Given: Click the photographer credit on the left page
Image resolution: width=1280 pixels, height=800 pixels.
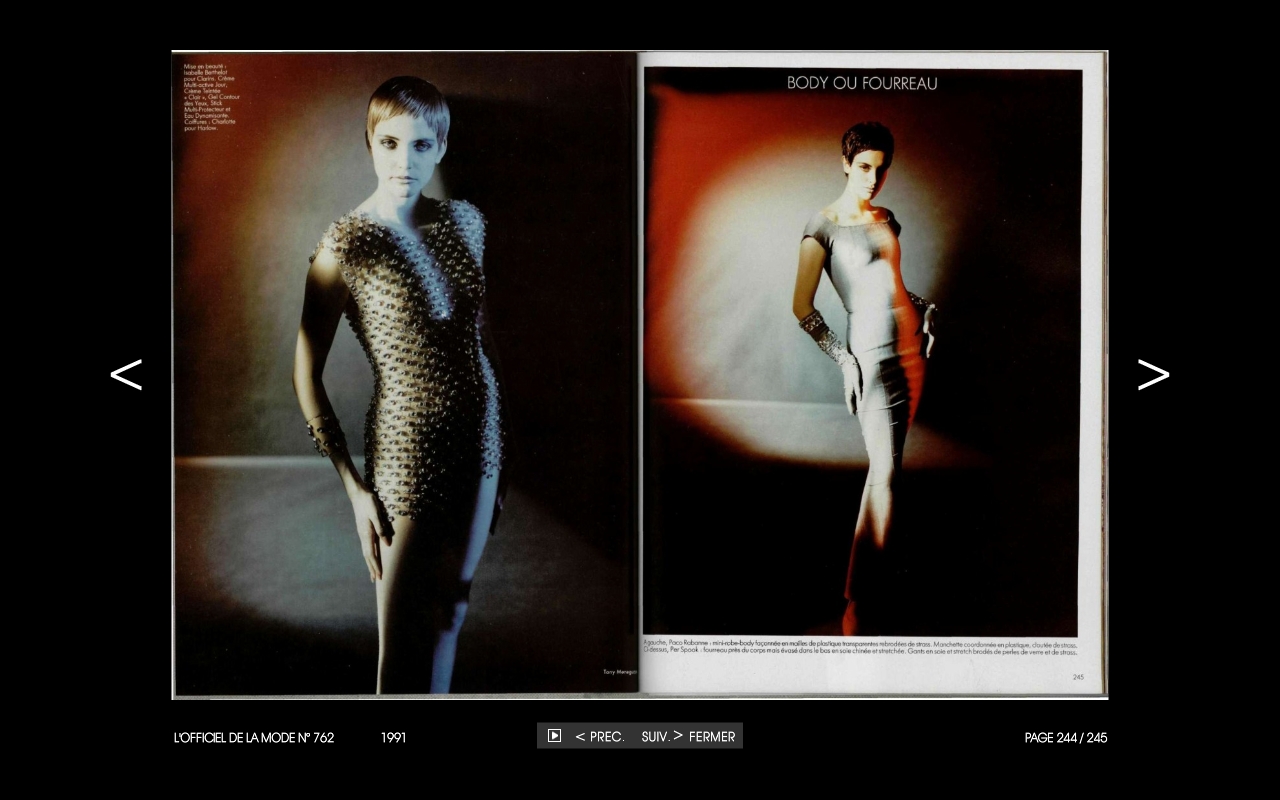Looking at the screenshot, I should click(619, 671).
